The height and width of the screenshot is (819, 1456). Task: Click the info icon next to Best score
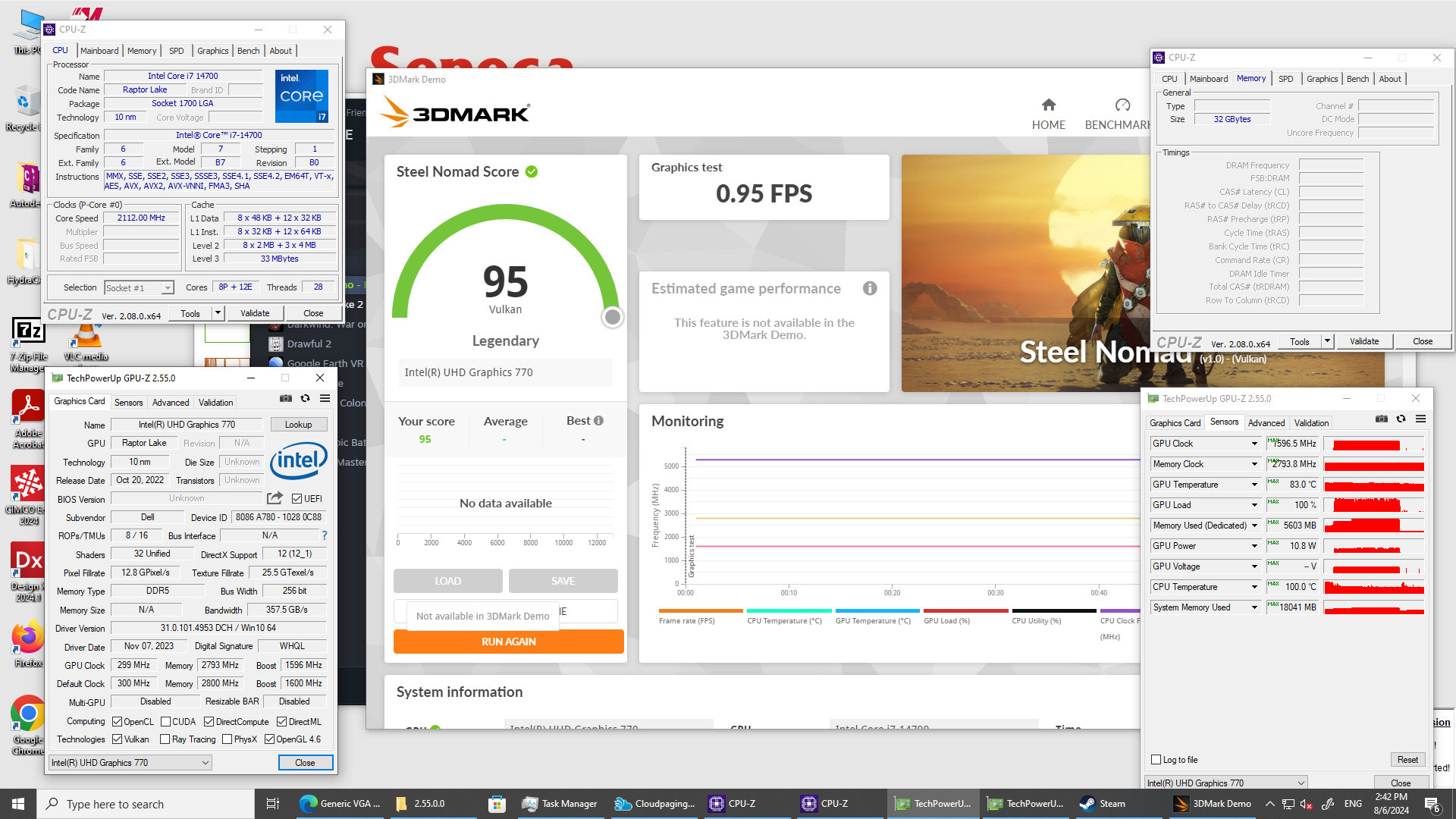(x=599, y=420)
